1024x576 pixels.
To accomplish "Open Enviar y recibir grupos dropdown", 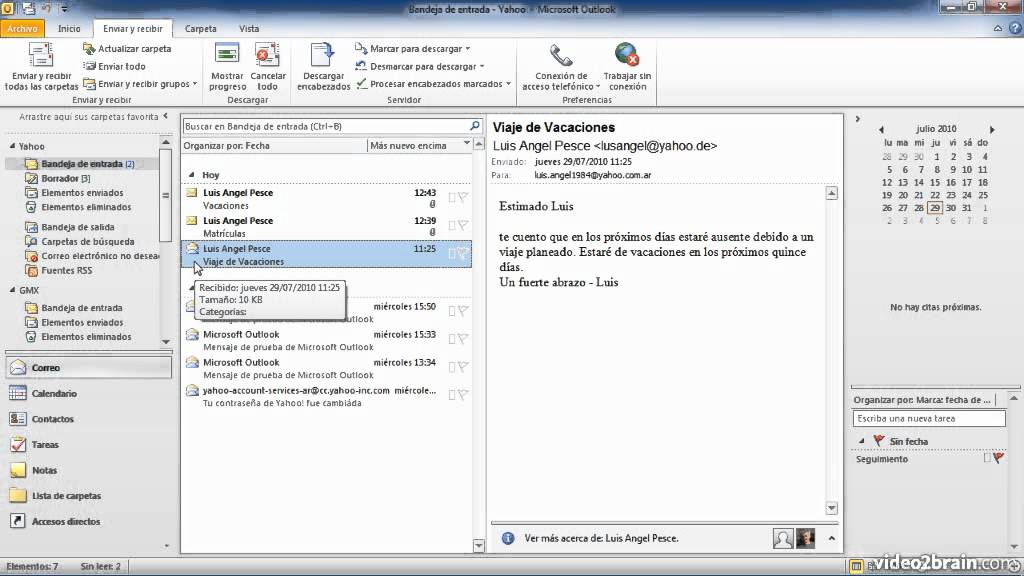I will (x=140, y=84).
